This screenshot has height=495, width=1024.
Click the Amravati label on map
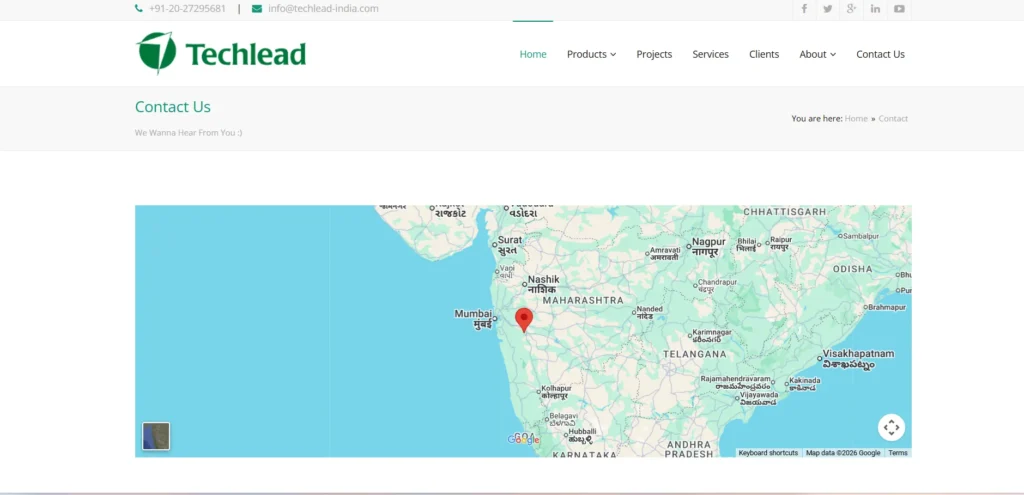tap(665, 253)
